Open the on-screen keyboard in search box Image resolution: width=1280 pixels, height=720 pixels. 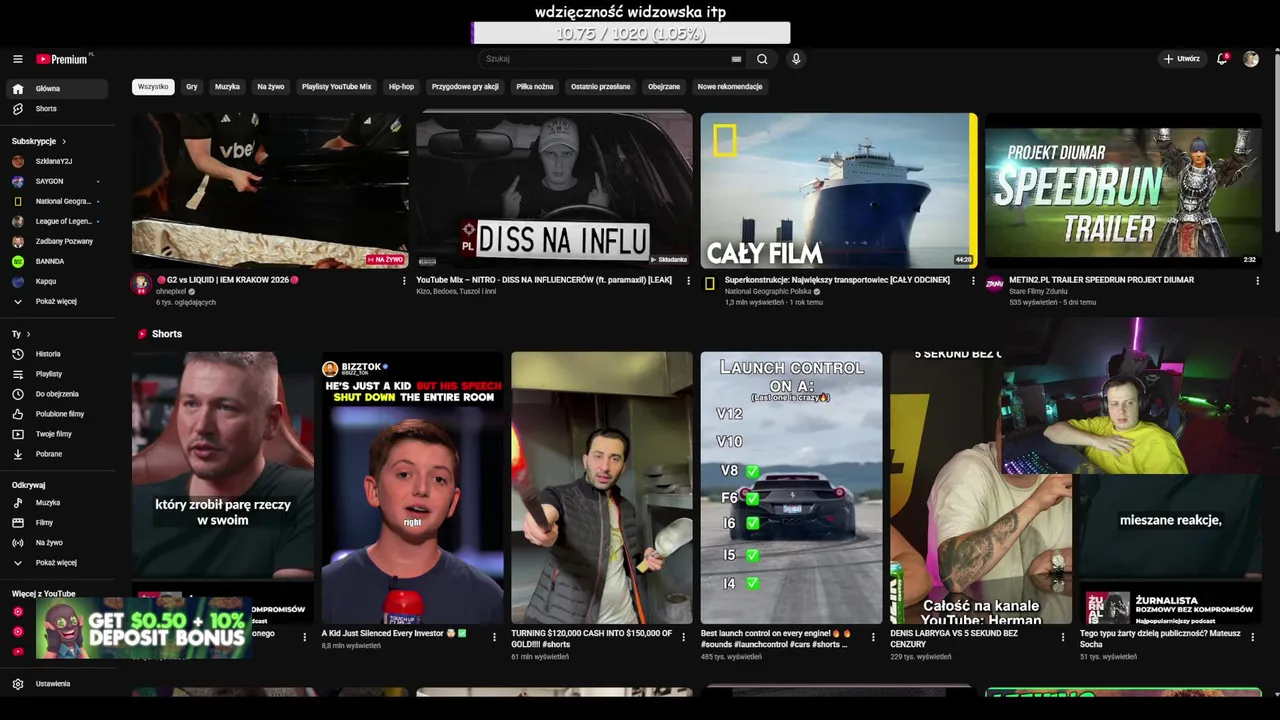[x=736, y=59]
